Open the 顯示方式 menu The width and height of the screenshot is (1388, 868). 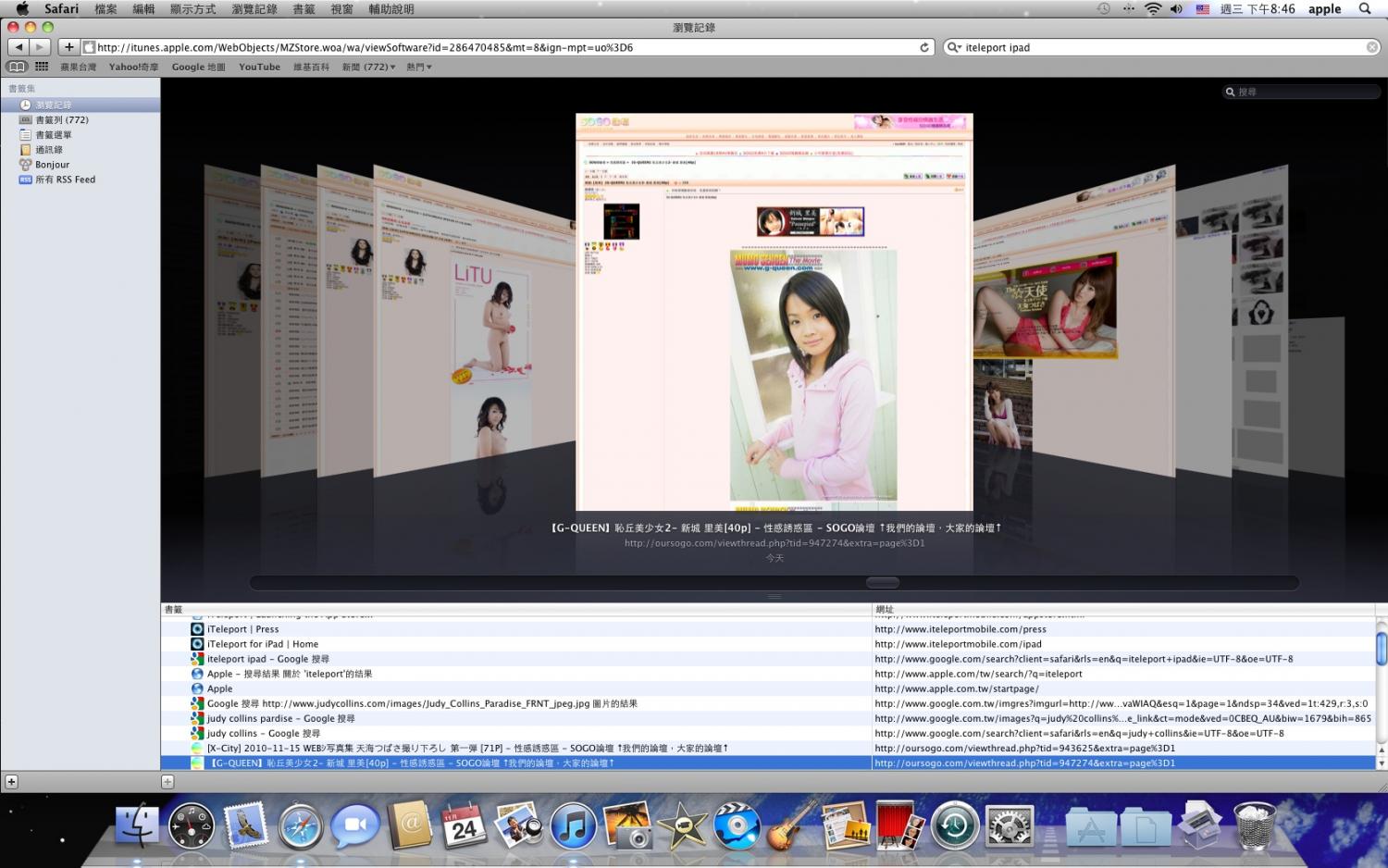click(x=192, y=9)
